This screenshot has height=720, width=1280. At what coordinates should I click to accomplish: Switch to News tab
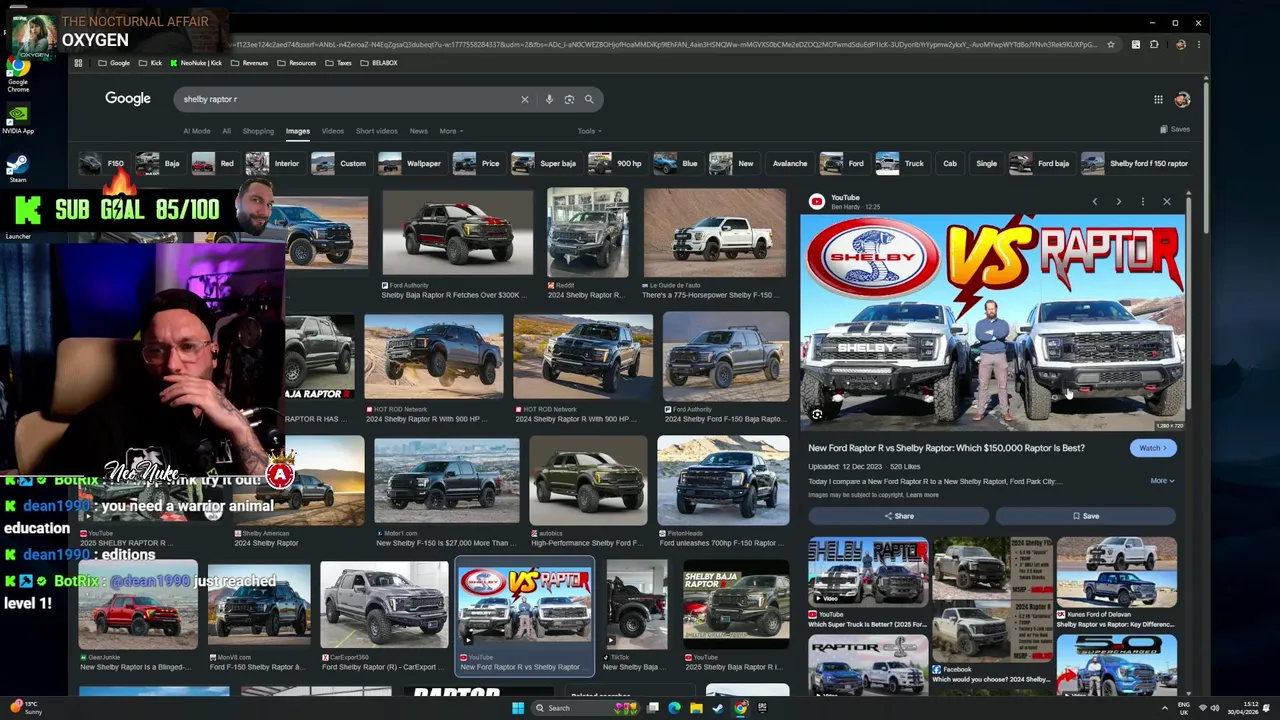(x=419, y=131)
